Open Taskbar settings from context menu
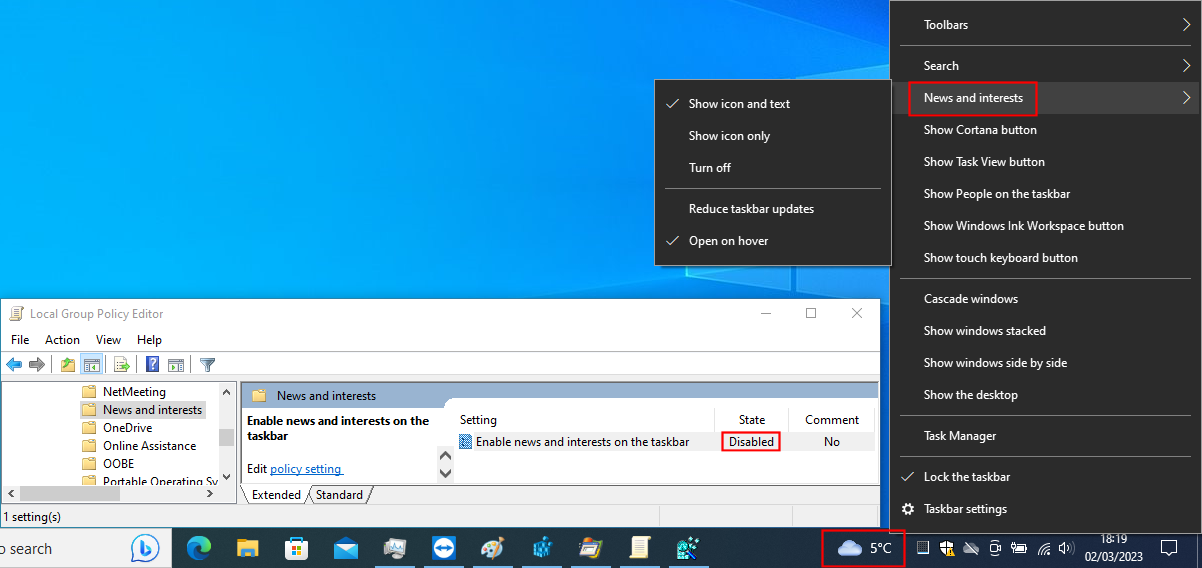Image resolution: width=1202 pixels, height=568 pixels. click(965, 509)
